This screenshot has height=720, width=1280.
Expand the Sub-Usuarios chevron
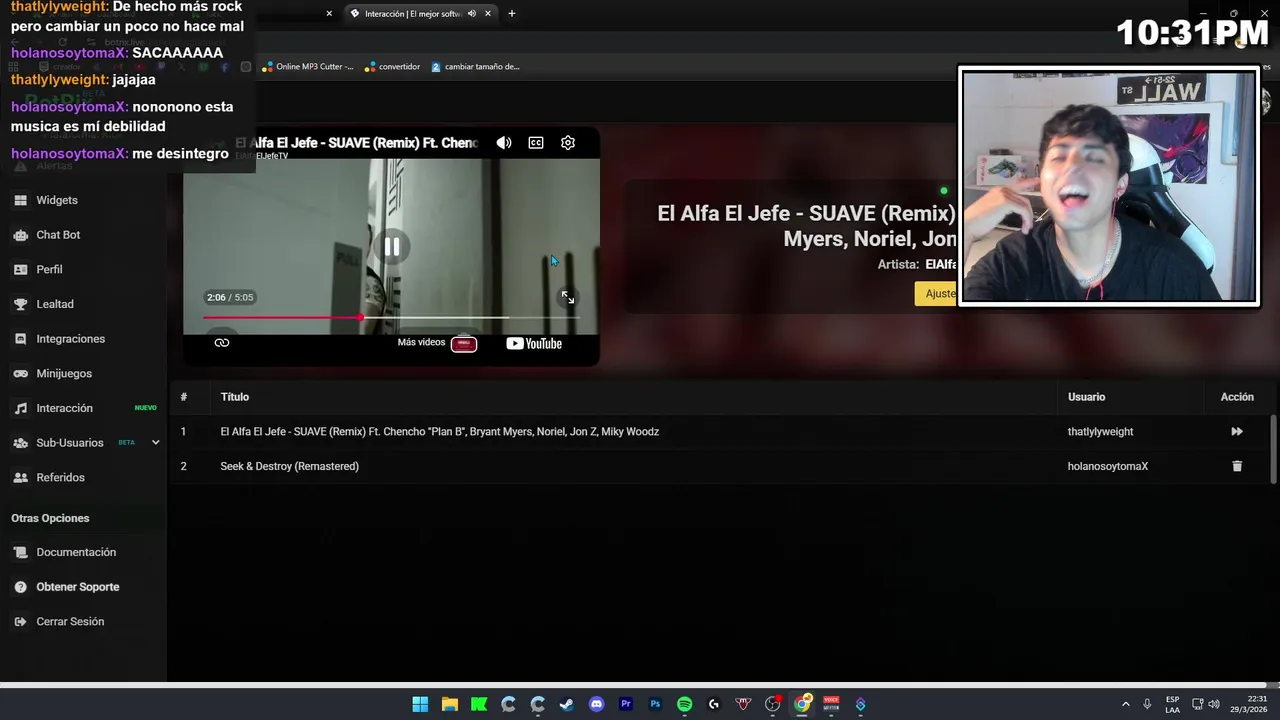click(x=155, y=443)
